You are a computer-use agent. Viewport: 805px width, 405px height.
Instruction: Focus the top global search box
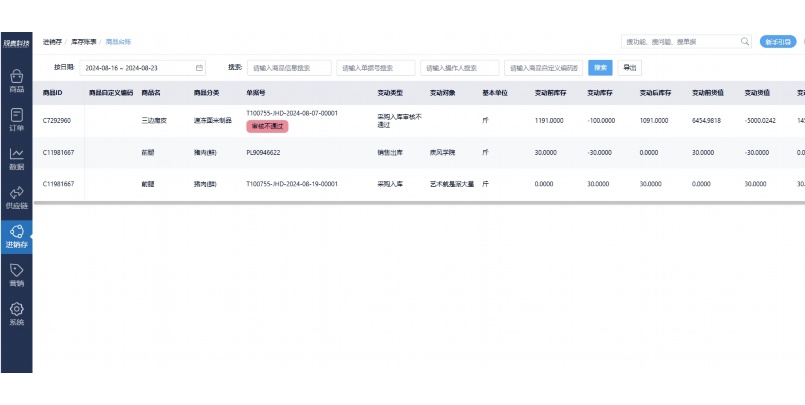pyautogui.click(x=686, y=42)
